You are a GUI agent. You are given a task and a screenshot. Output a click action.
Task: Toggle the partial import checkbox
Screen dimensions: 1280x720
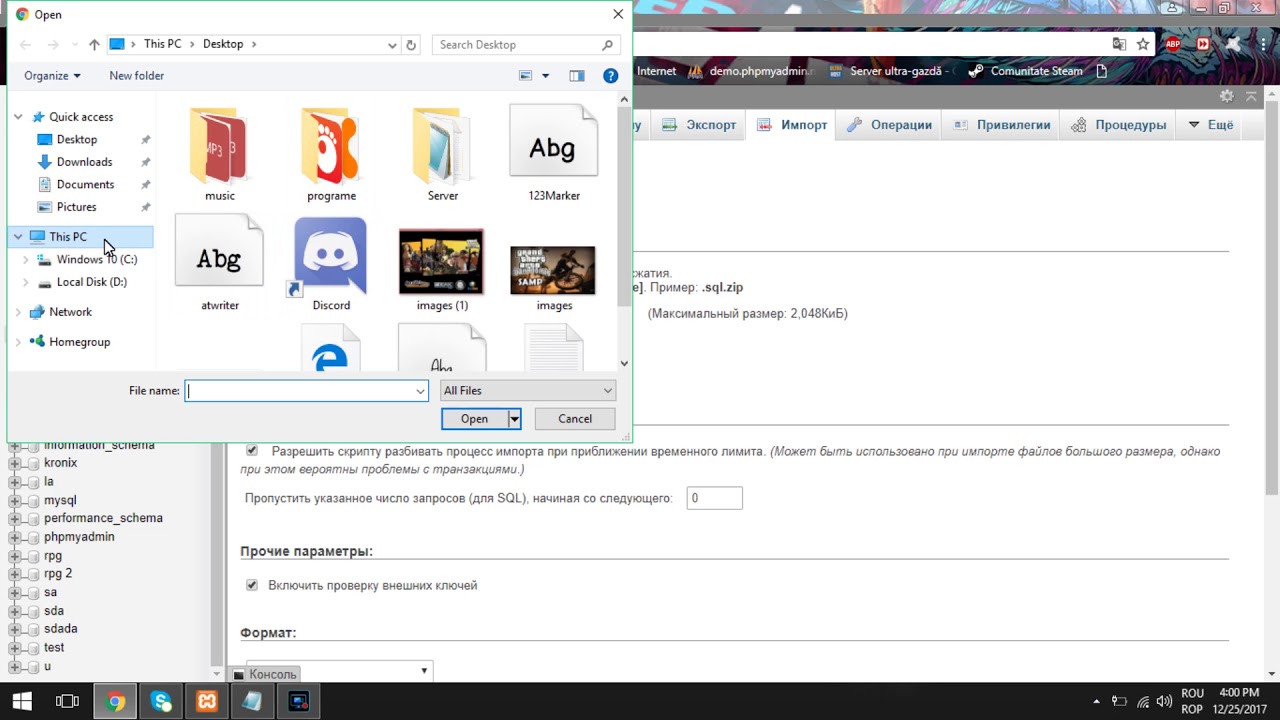252,451
